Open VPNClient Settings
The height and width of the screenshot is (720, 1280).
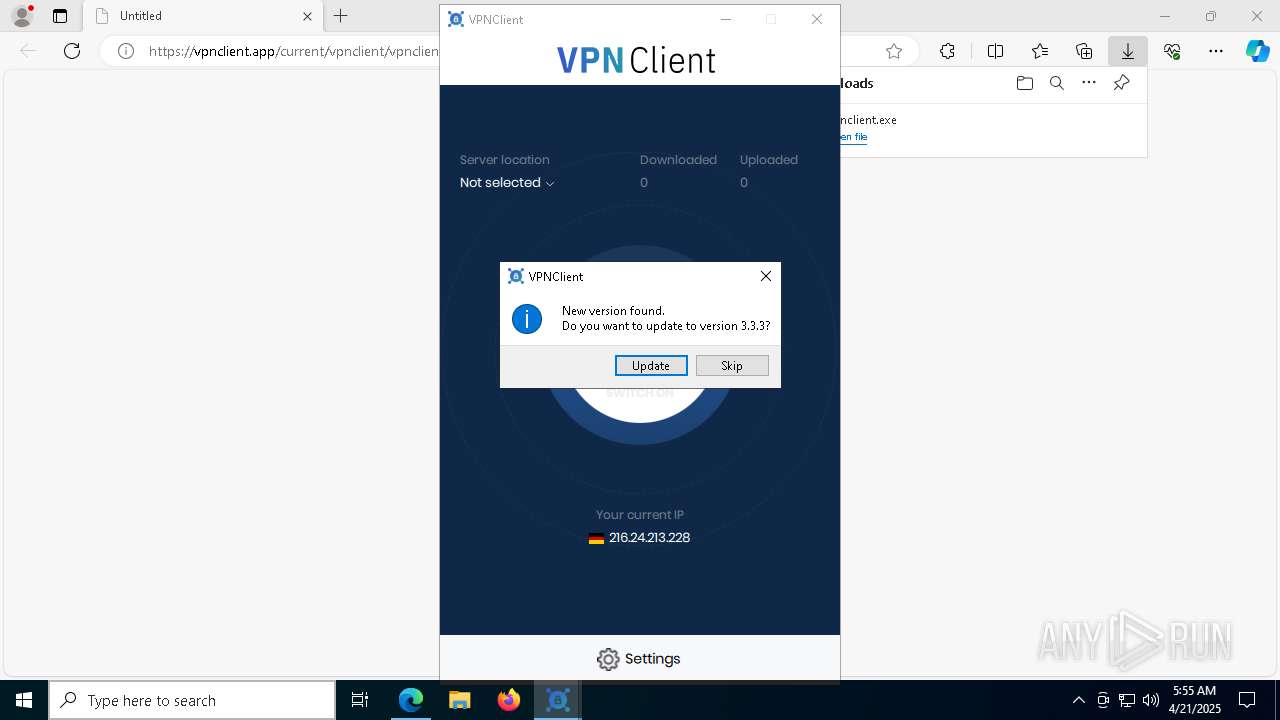click(639, 659)
